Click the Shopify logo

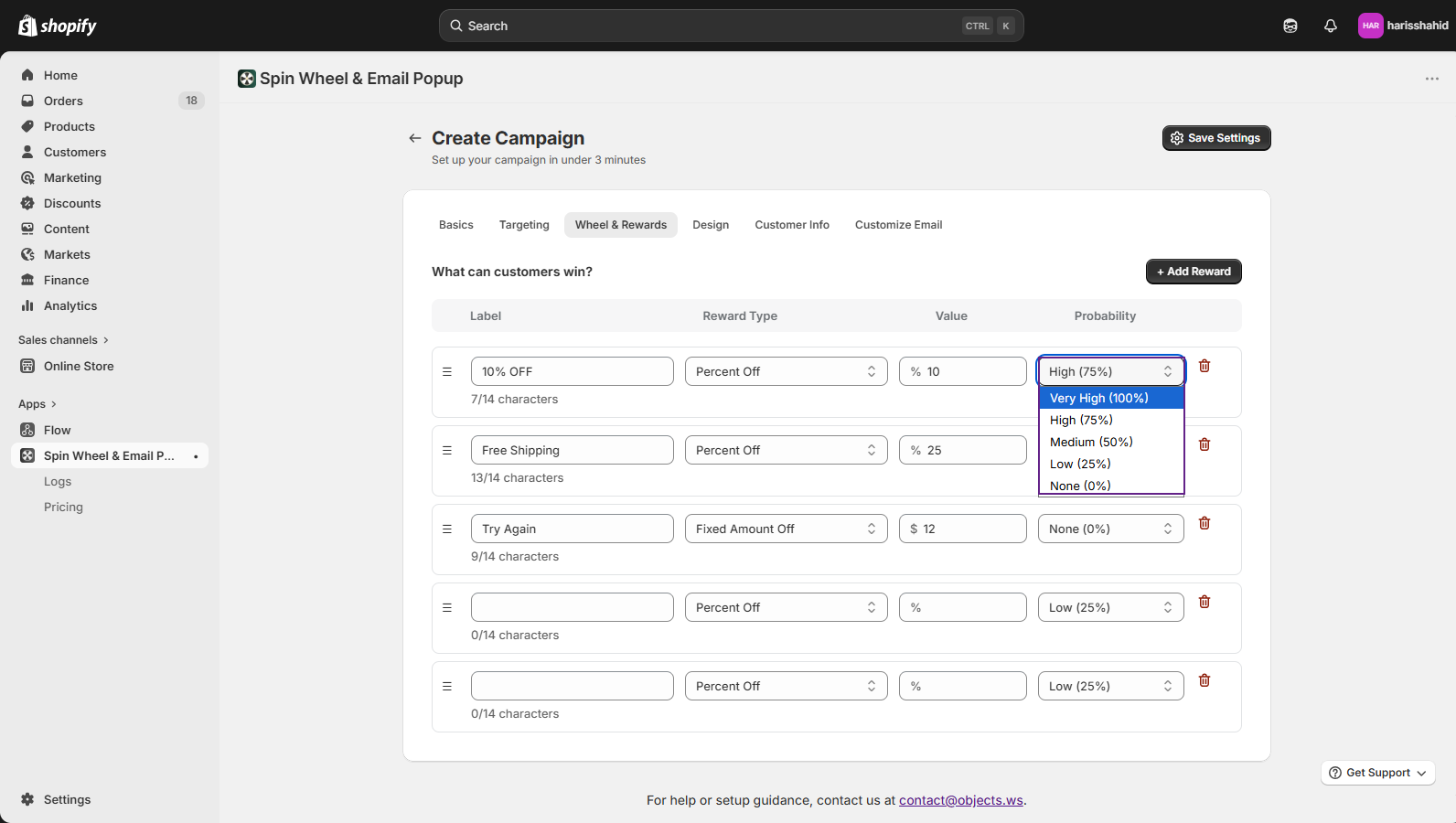(x=58, y=26)
